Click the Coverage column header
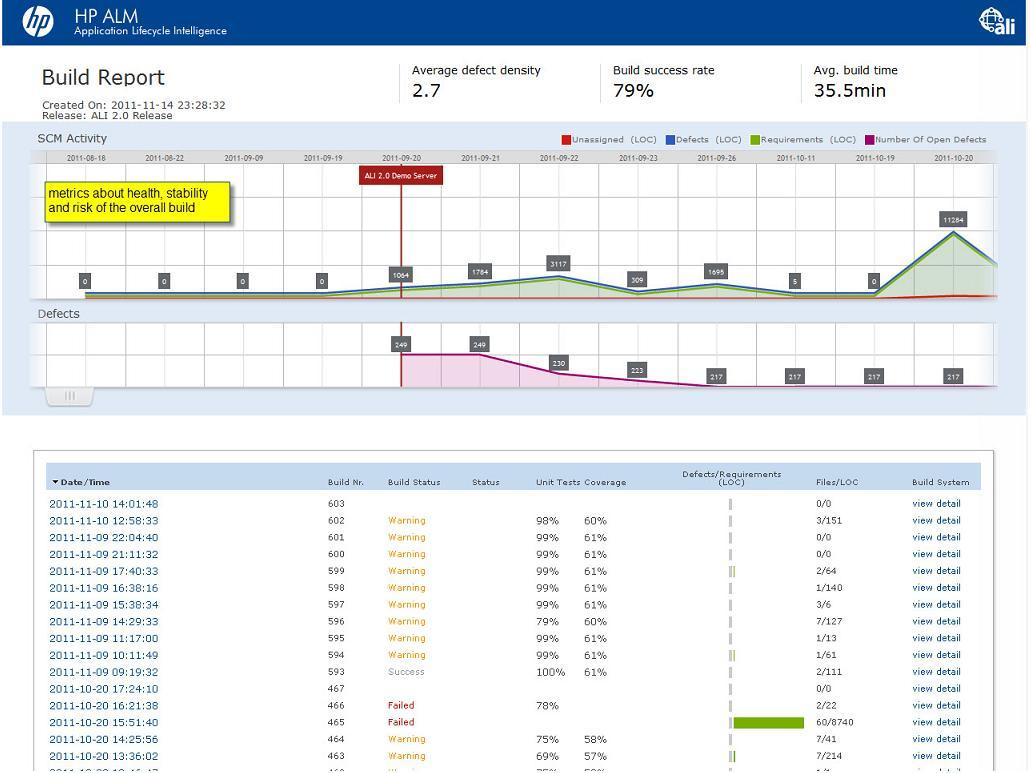The image size is (1031, 773). point(605,482)
